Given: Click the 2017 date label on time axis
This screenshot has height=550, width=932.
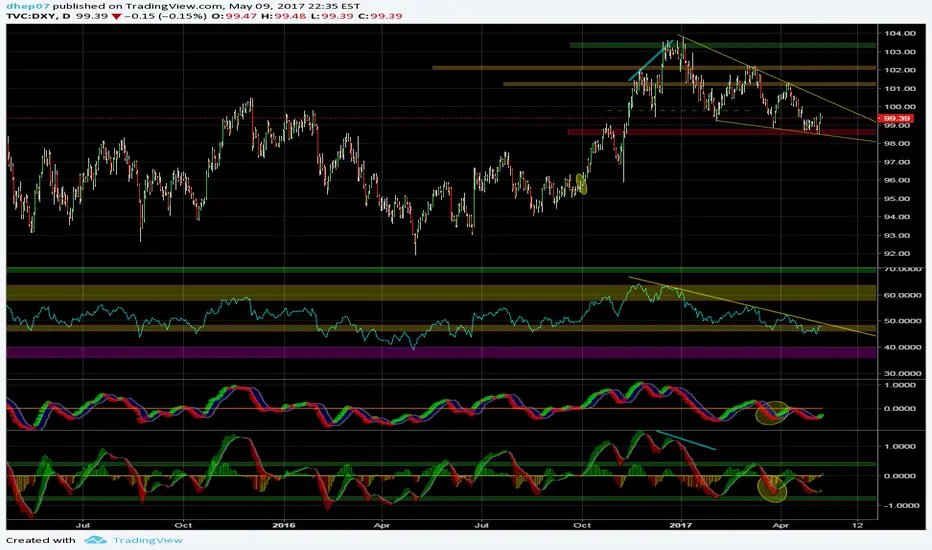Looking at the screenshot, I should click(681, 525).
